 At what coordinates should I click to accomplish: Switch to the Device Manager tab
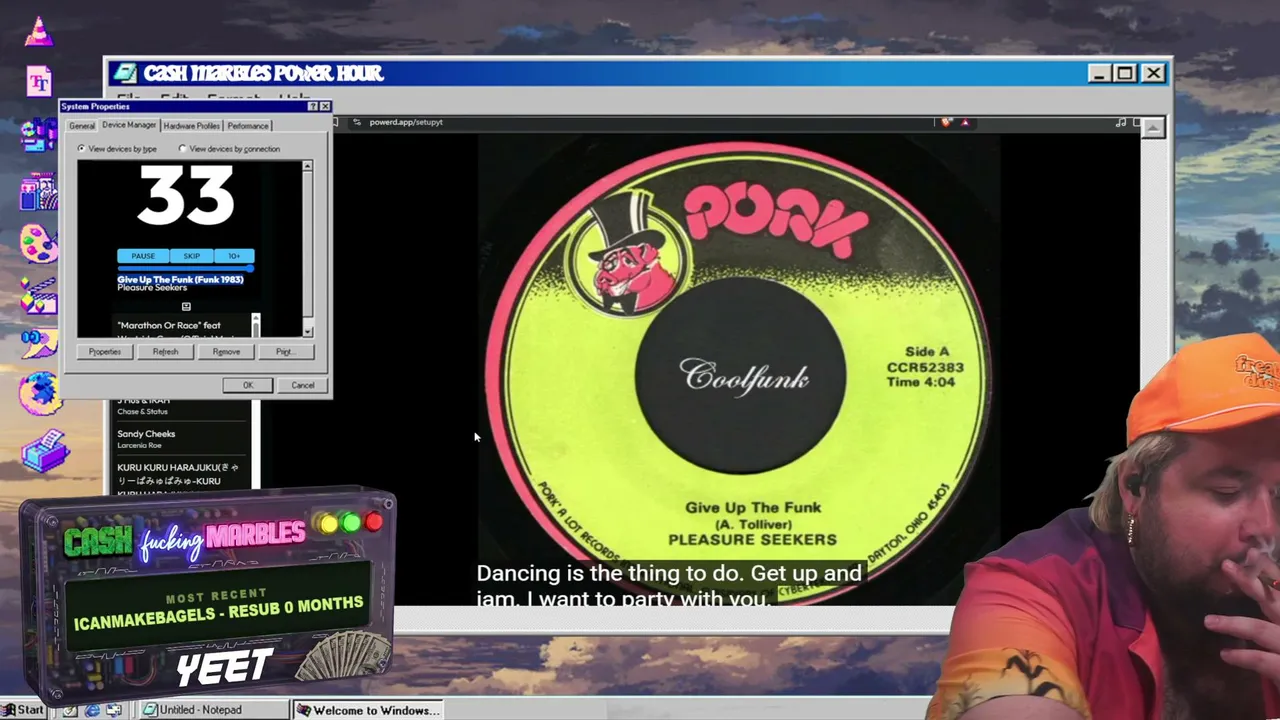129,125
